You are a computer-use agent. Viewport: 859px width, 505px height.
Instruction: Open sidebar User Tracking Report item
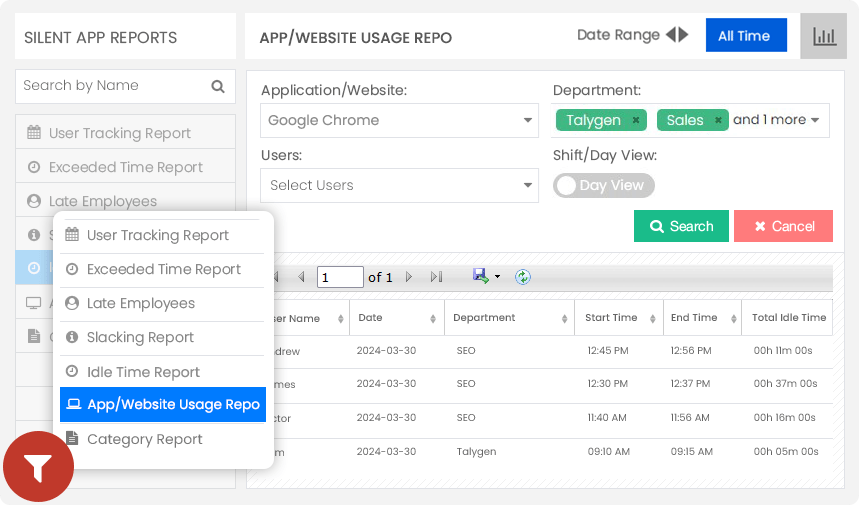click(x=125, y=133)
